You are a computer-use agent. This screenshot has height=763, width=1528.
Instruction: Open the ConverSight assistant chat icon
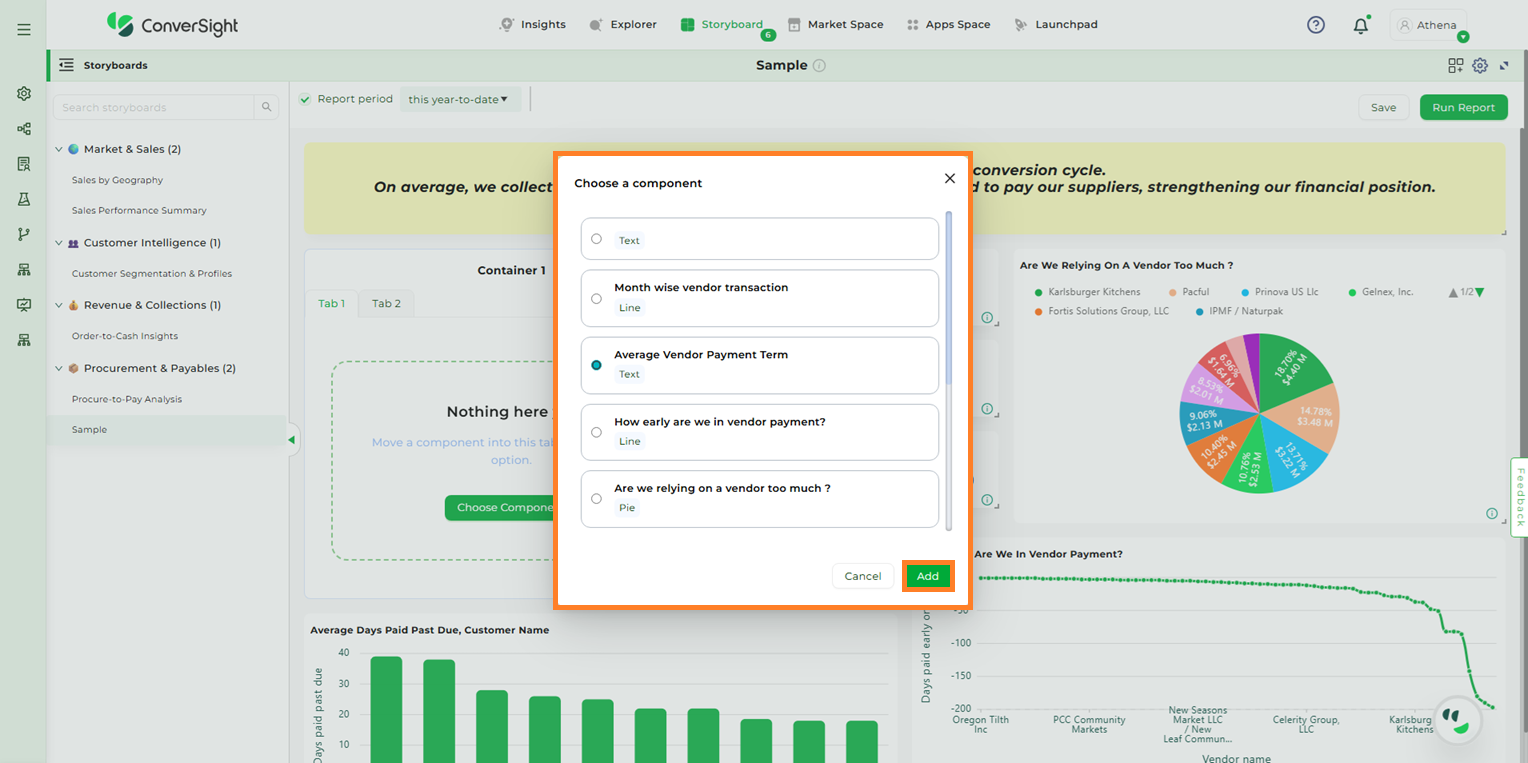point(1456,720)
